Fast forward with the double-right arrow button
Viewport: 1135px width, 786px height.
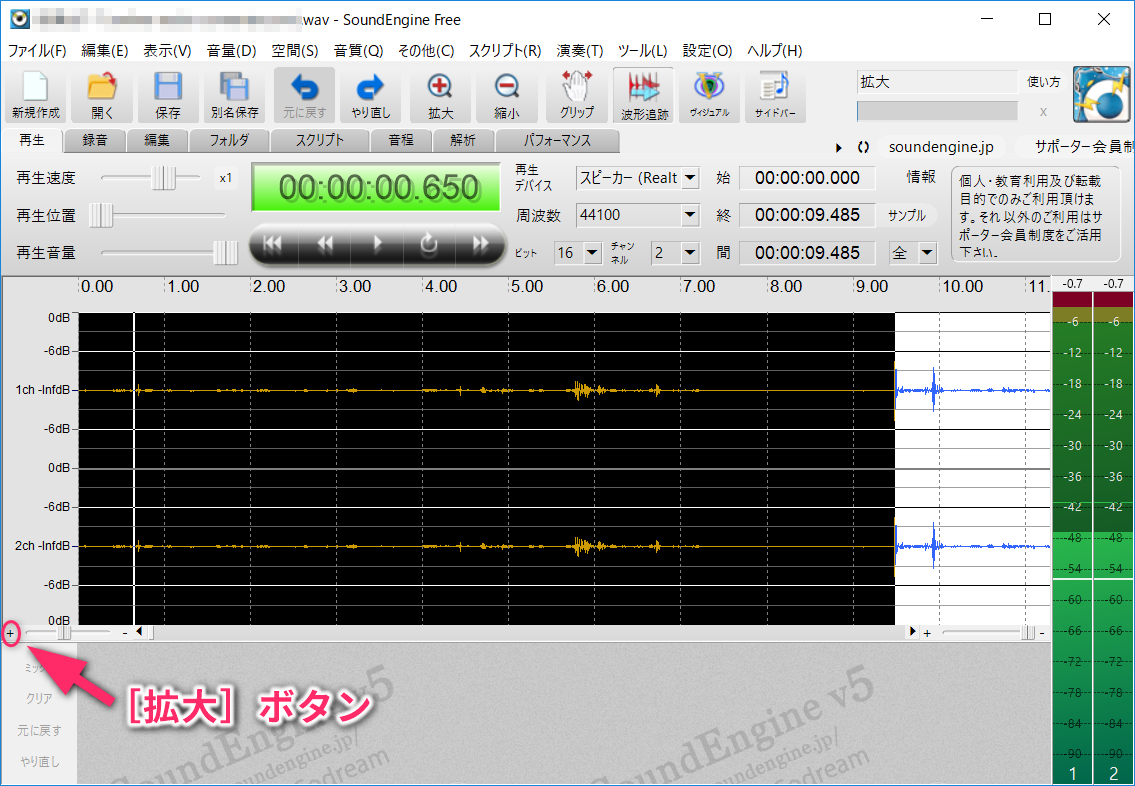pyautogui.click(x=480, y=245)
